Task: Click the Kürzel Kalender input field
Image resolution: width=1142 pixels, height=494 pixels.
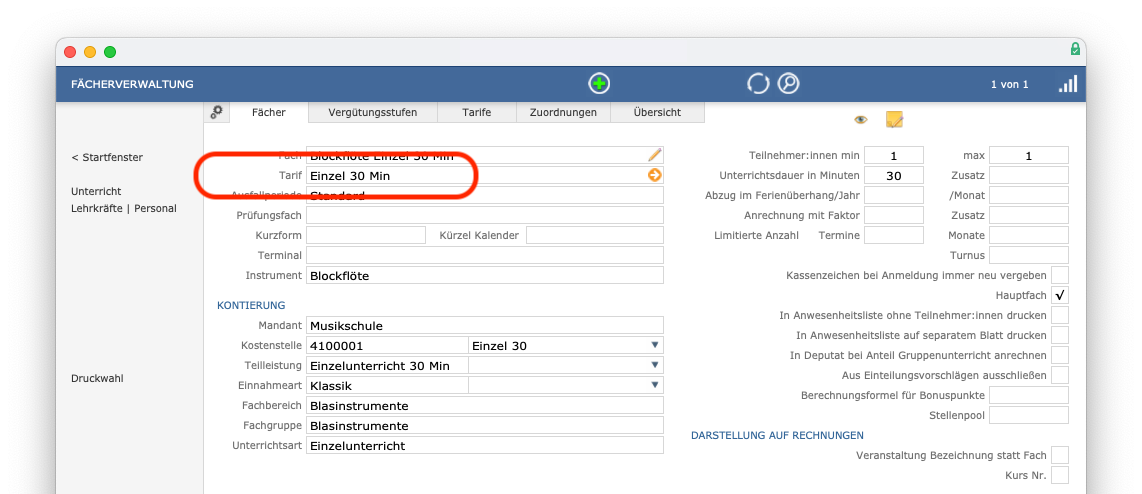Action: (x=595, y=235)
